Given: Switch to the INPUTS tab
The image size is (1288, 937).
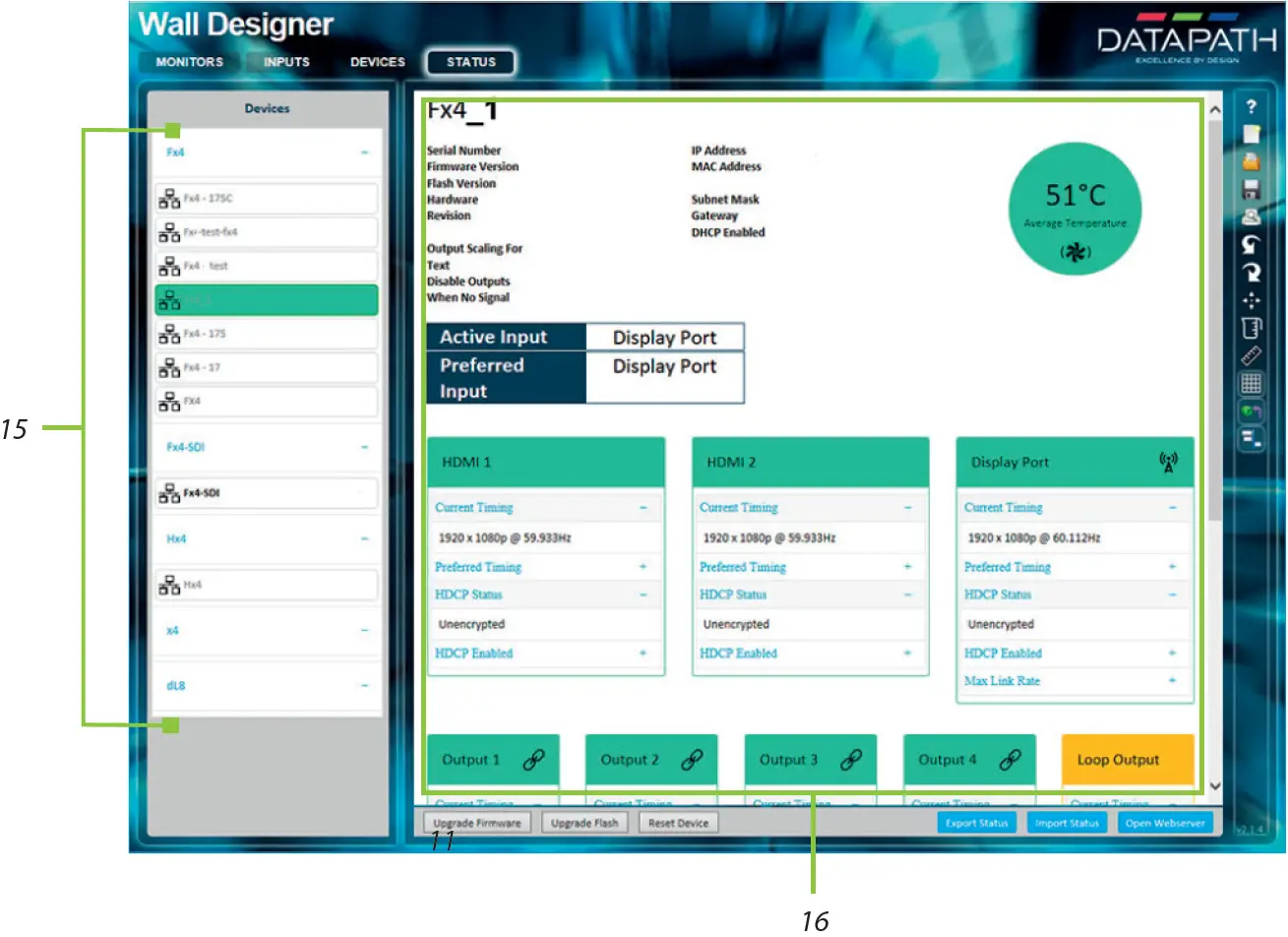Looking at the screenshot, I should (x=286, y=62).
